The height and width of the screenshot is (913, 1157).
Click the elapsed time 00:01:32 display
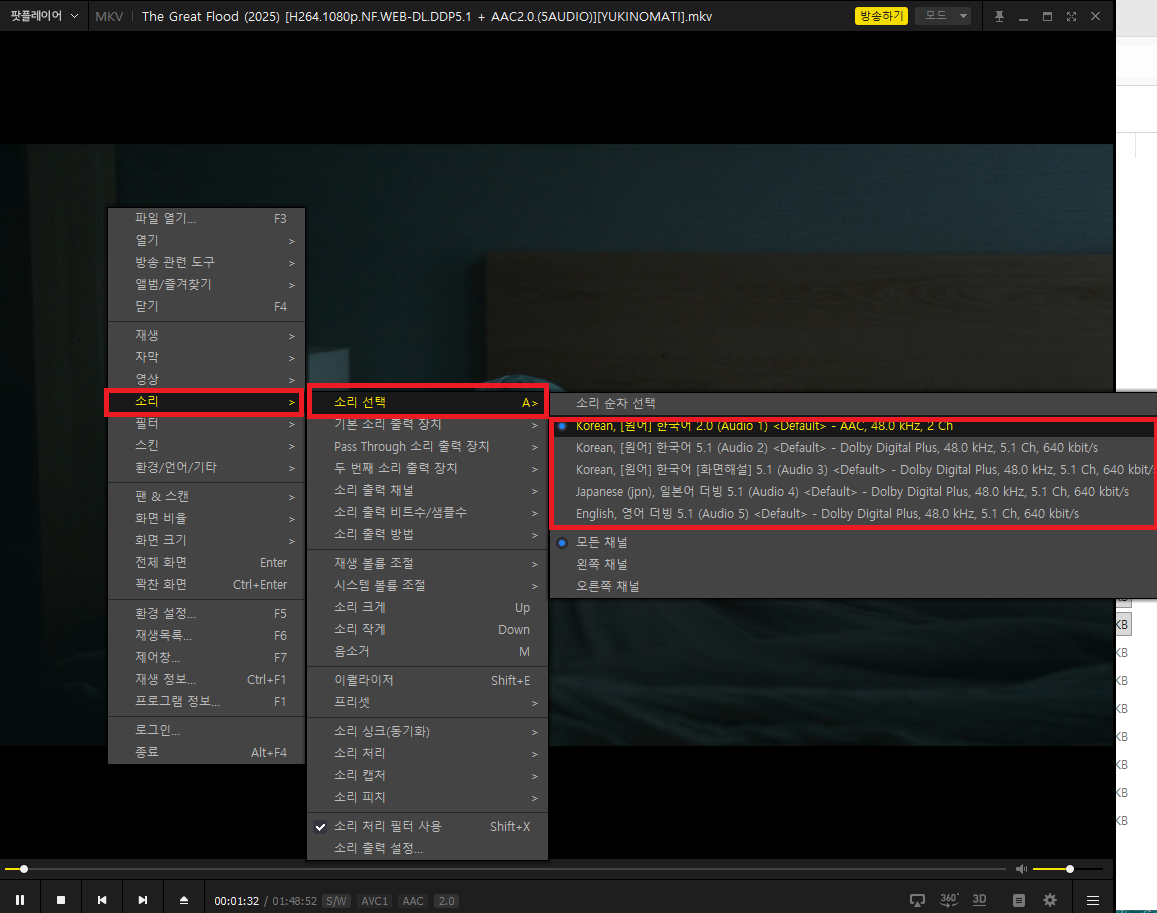pyautogui.click(x=237, y=900)
